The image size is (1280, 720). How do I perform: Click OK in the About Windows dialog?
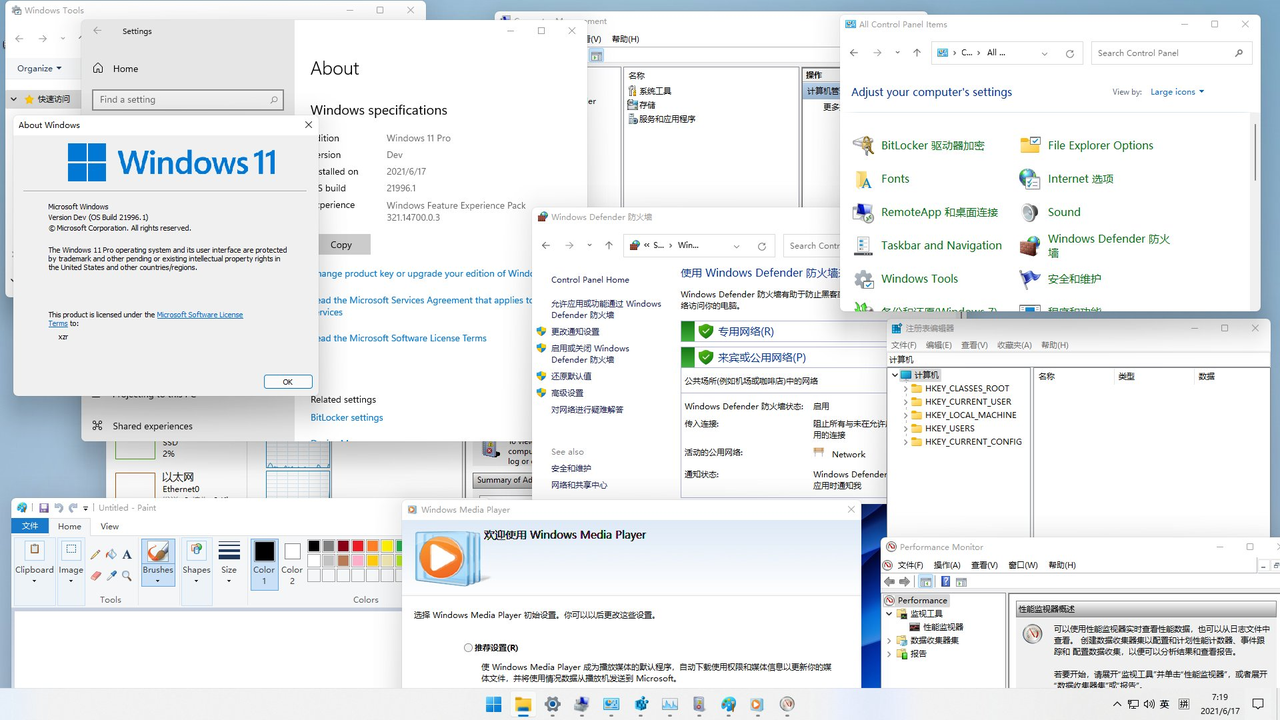click(287, 381)
